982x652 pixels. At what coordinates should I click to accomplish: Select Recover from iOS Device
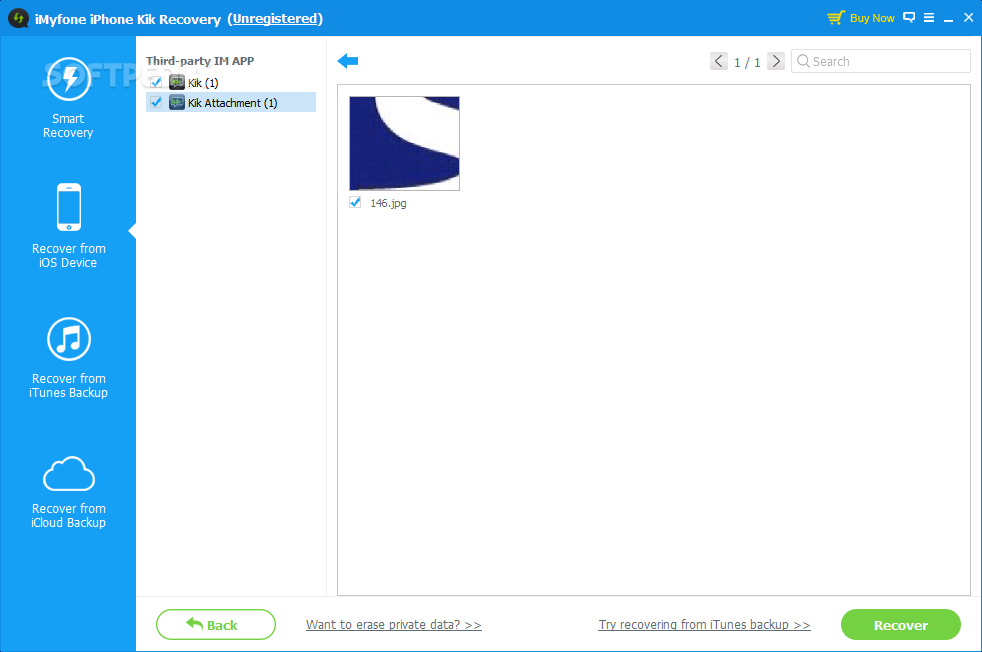[68, 226]
